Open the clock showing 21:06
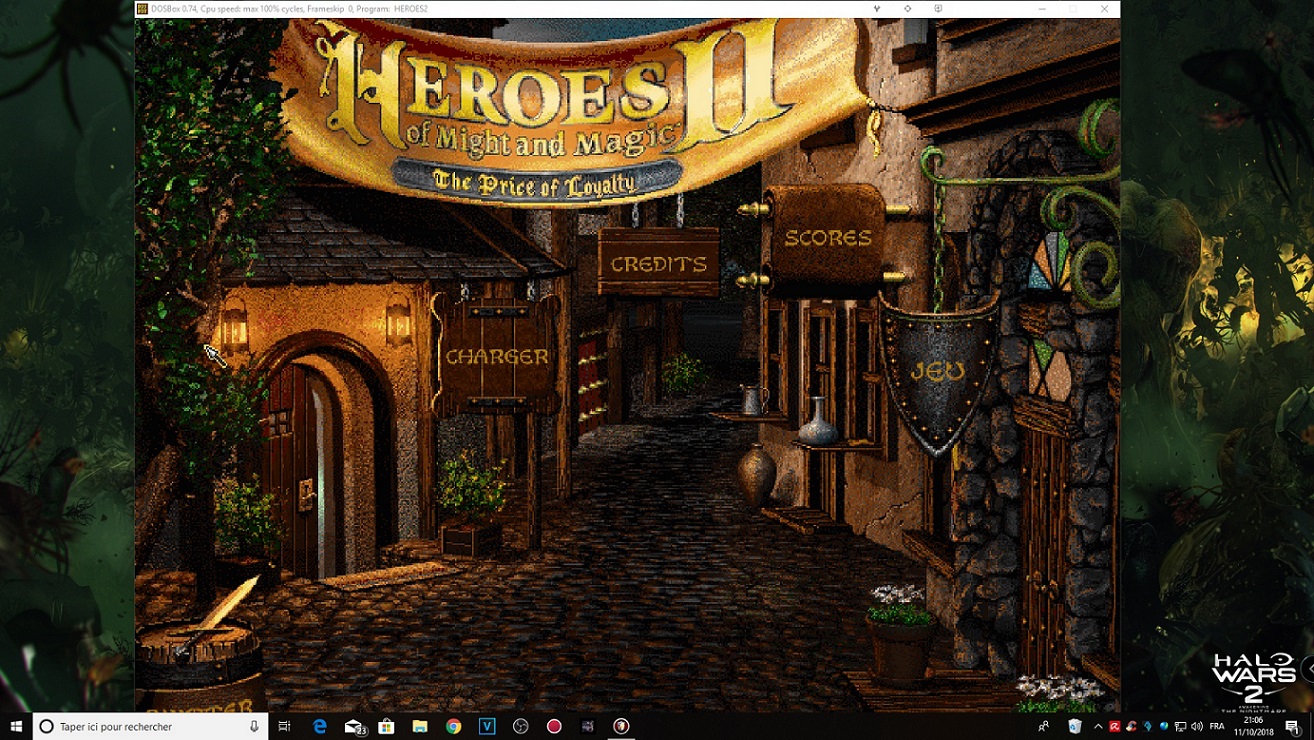1314x740 pixels. point(1254,726)
